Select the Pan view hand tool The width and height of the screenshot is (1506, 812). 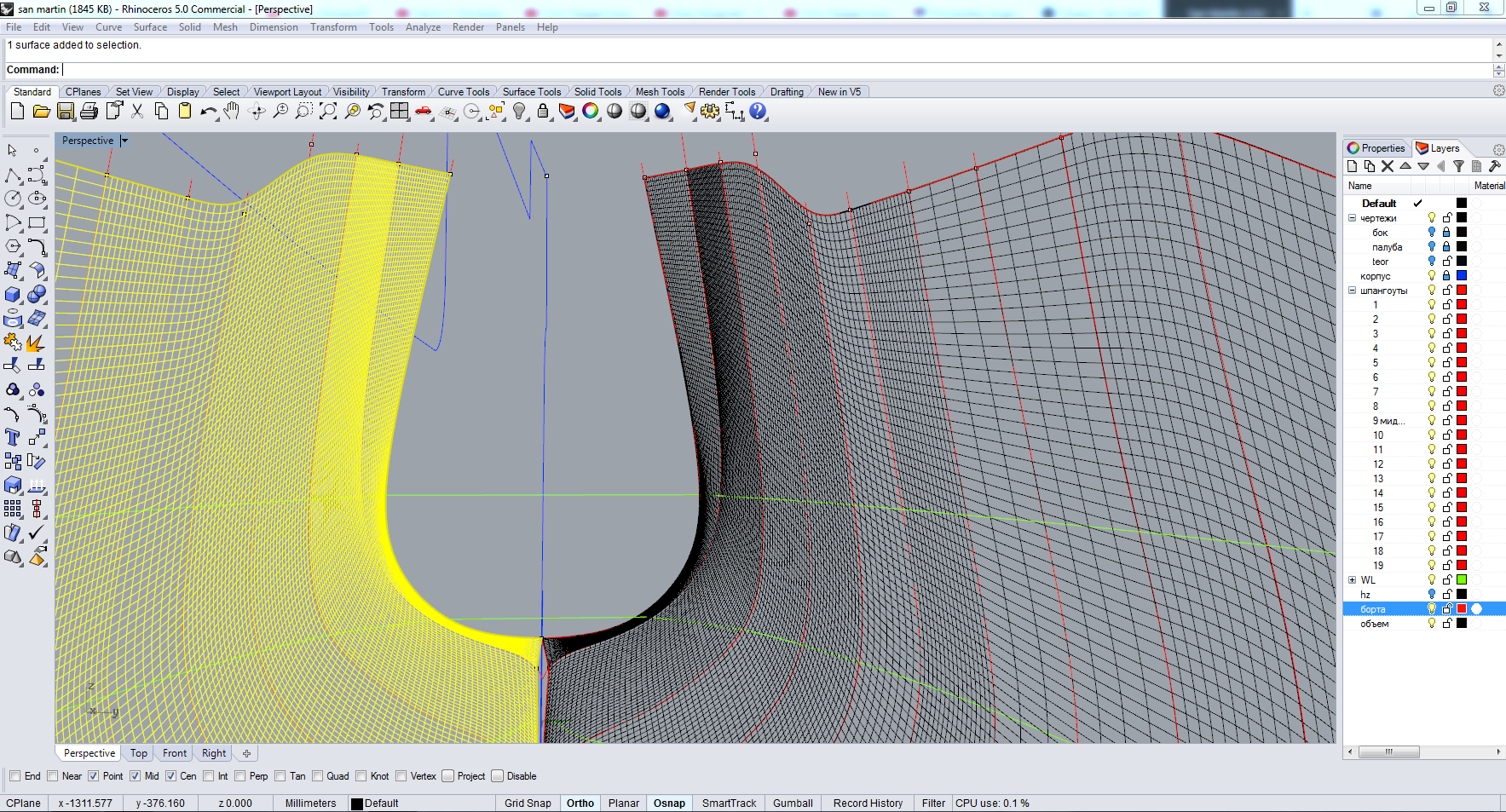coord(232,112)
